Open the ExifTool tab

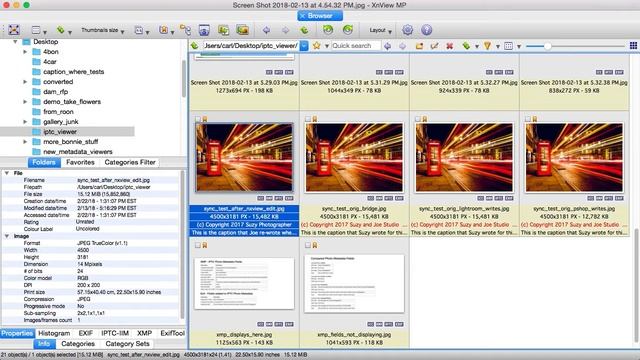coord(172,333)
